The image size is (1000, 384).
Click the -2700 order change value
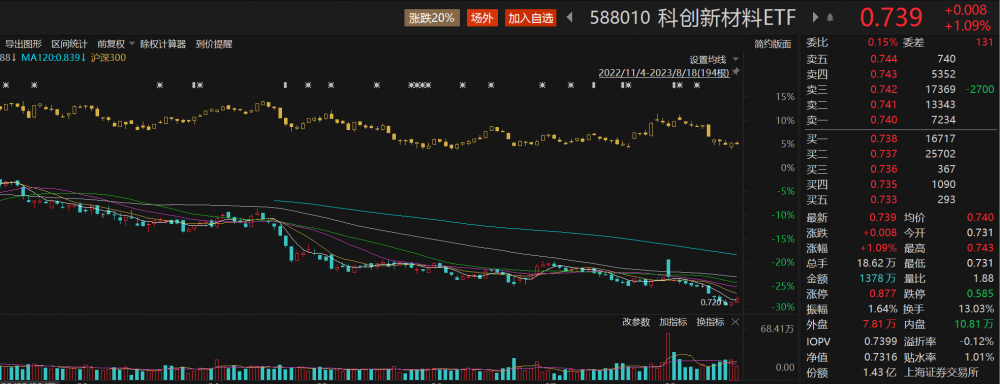pos(979,89)
